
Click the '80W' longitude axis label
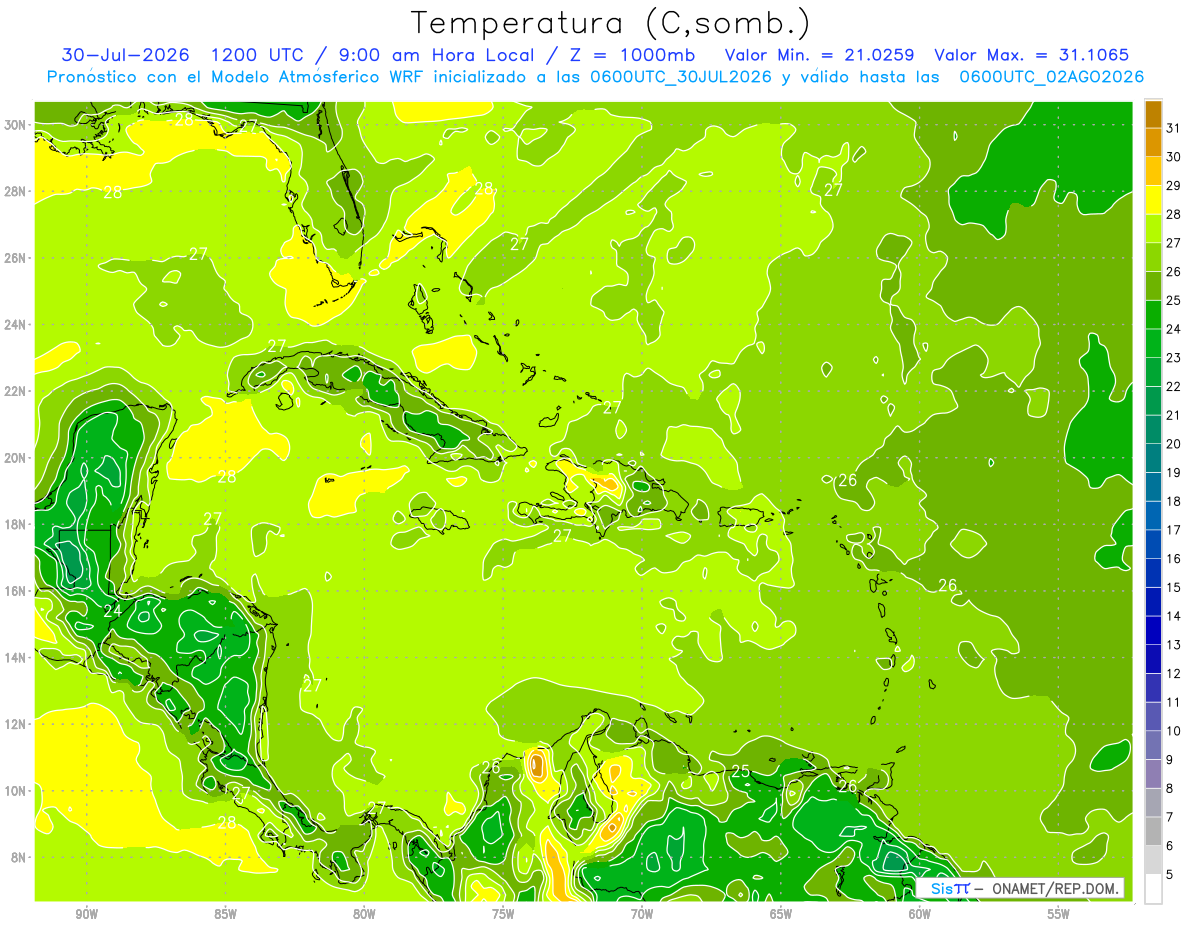[x=364, y=914]
